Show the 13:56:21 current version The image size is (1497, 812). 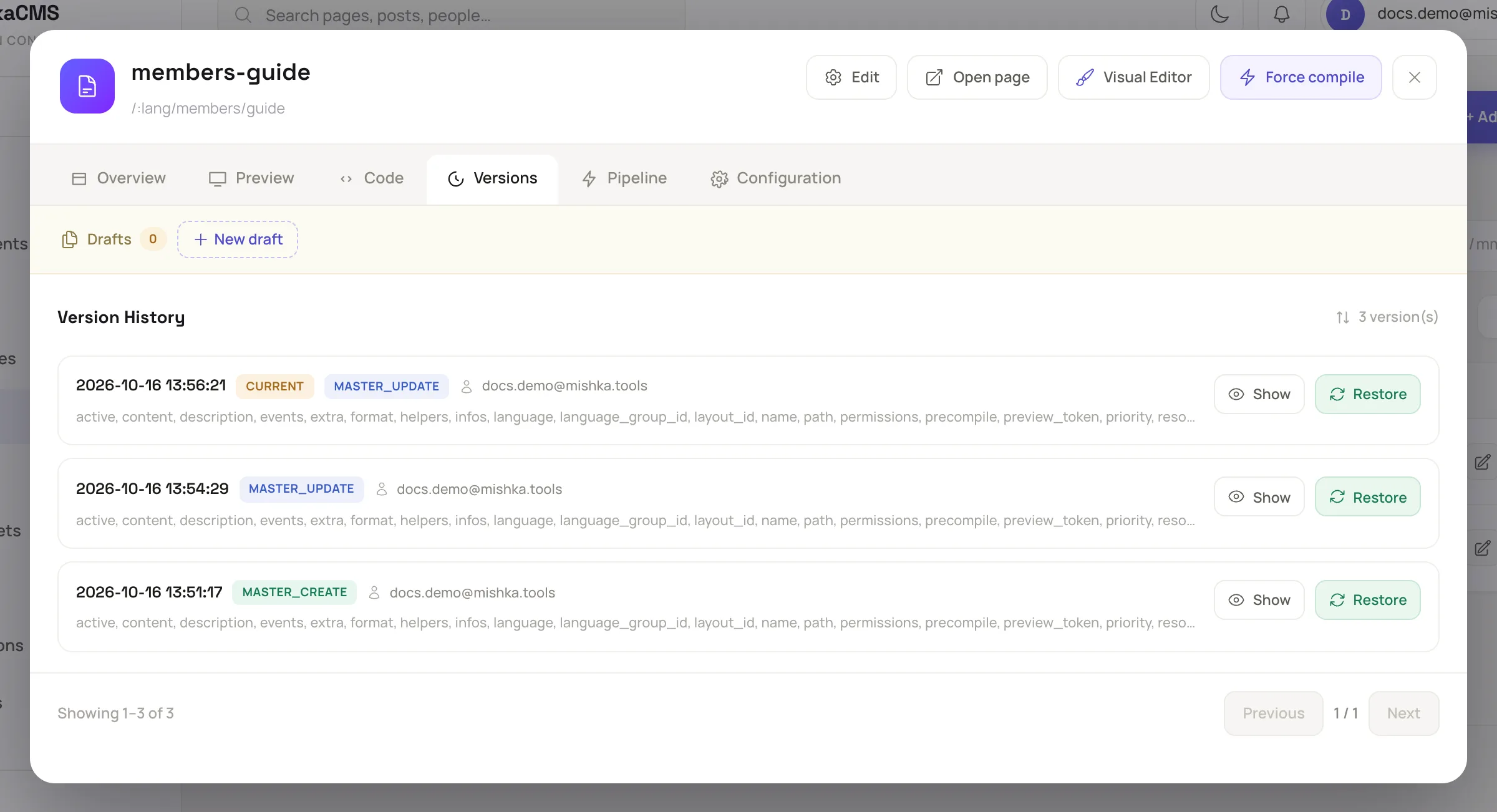(1259, 394)
